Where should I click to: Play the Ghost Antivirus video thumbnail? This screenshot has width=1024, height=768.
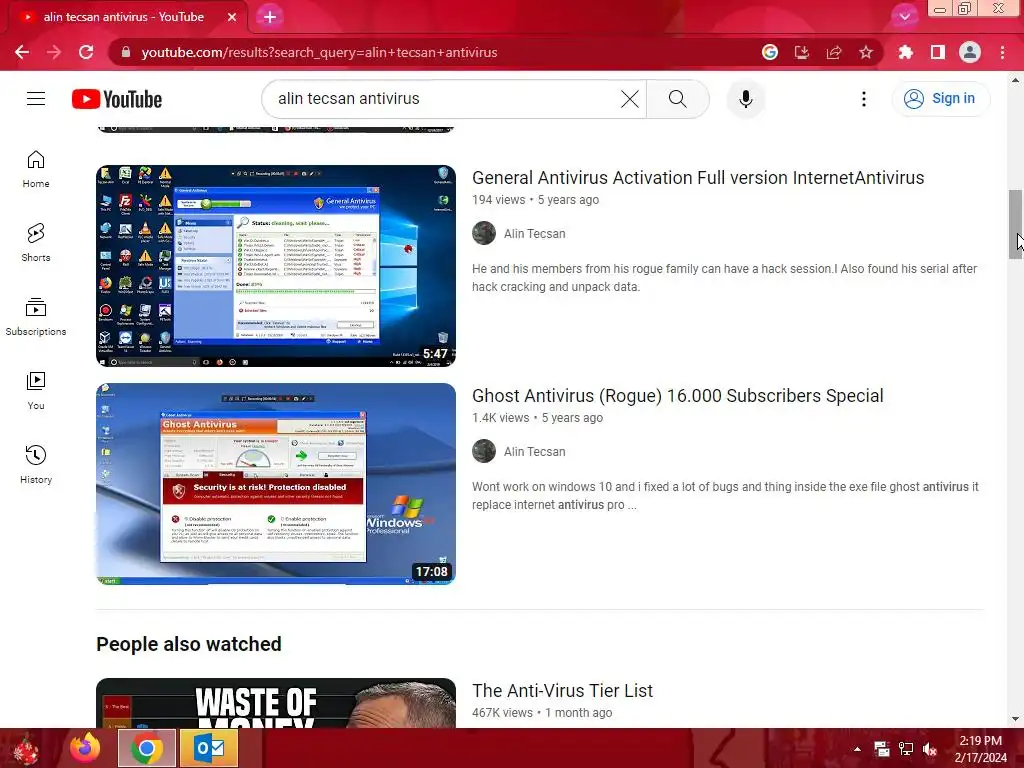pyautogui.click(x=276, y=484)
